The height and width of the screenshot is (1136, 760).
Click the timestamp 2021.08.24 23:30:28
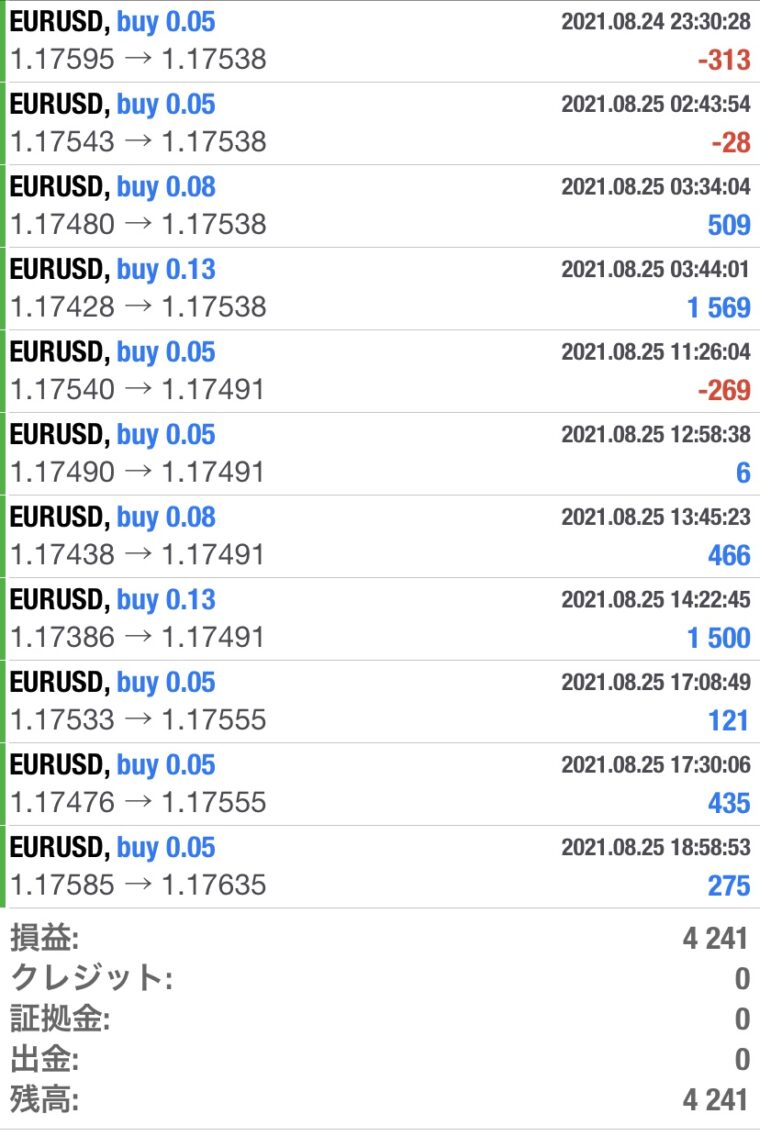pyautogui.click(x=656, y=22)
